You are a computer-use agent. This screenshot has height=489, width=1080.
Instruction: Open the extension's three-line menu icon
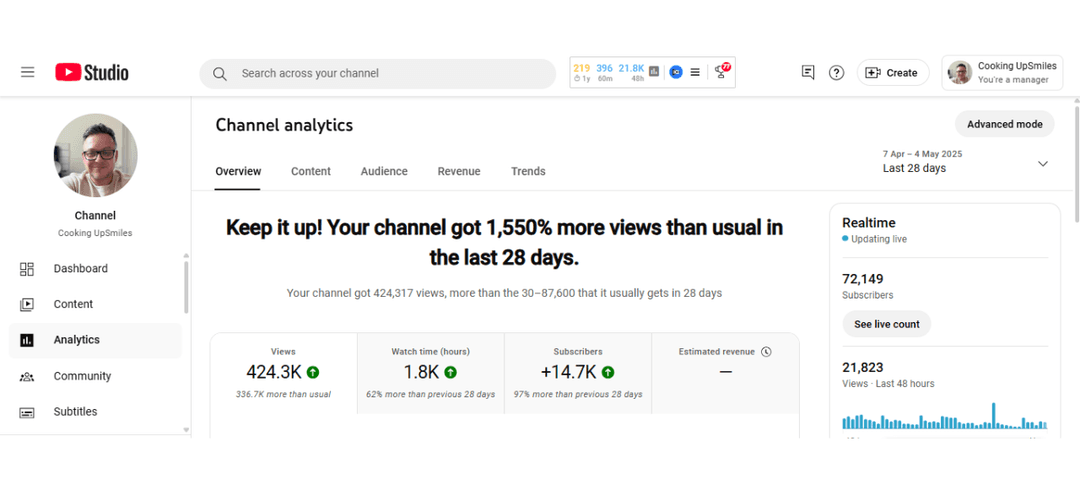[695, 72]
